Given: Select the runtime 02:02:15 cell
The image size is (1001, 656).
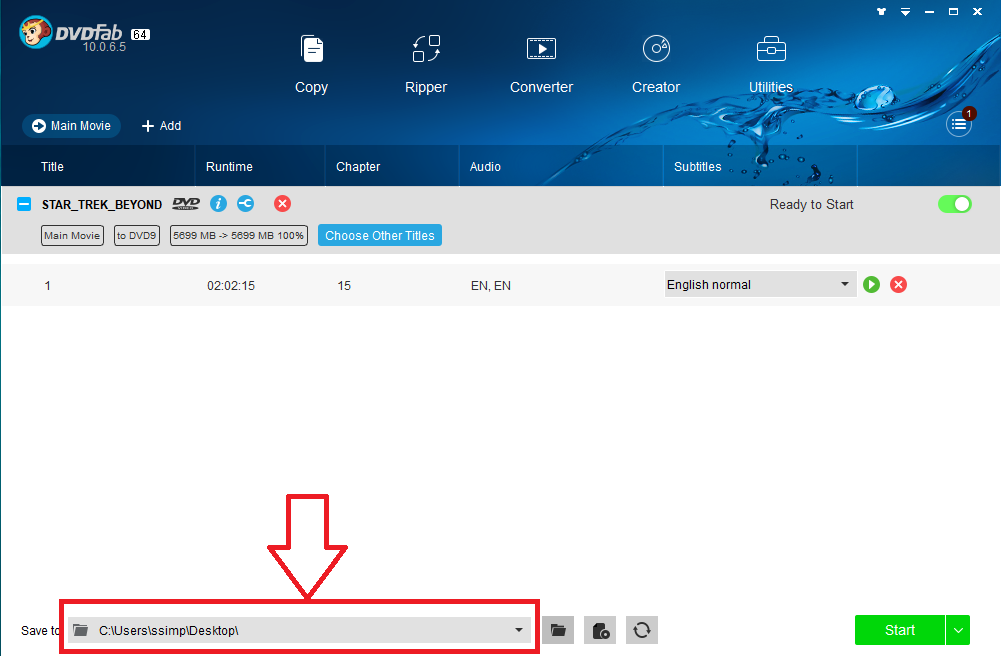Looking at the screenshot, I should pyautogui.click(x=231, y=286).
